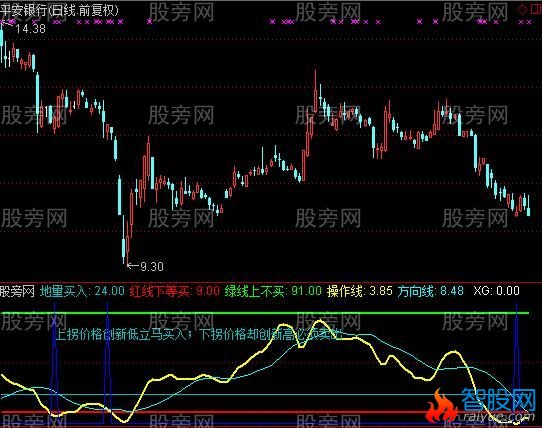Click the red square icon at top right
This screenshot has width=542, height=428.
(x=536, y=9)
